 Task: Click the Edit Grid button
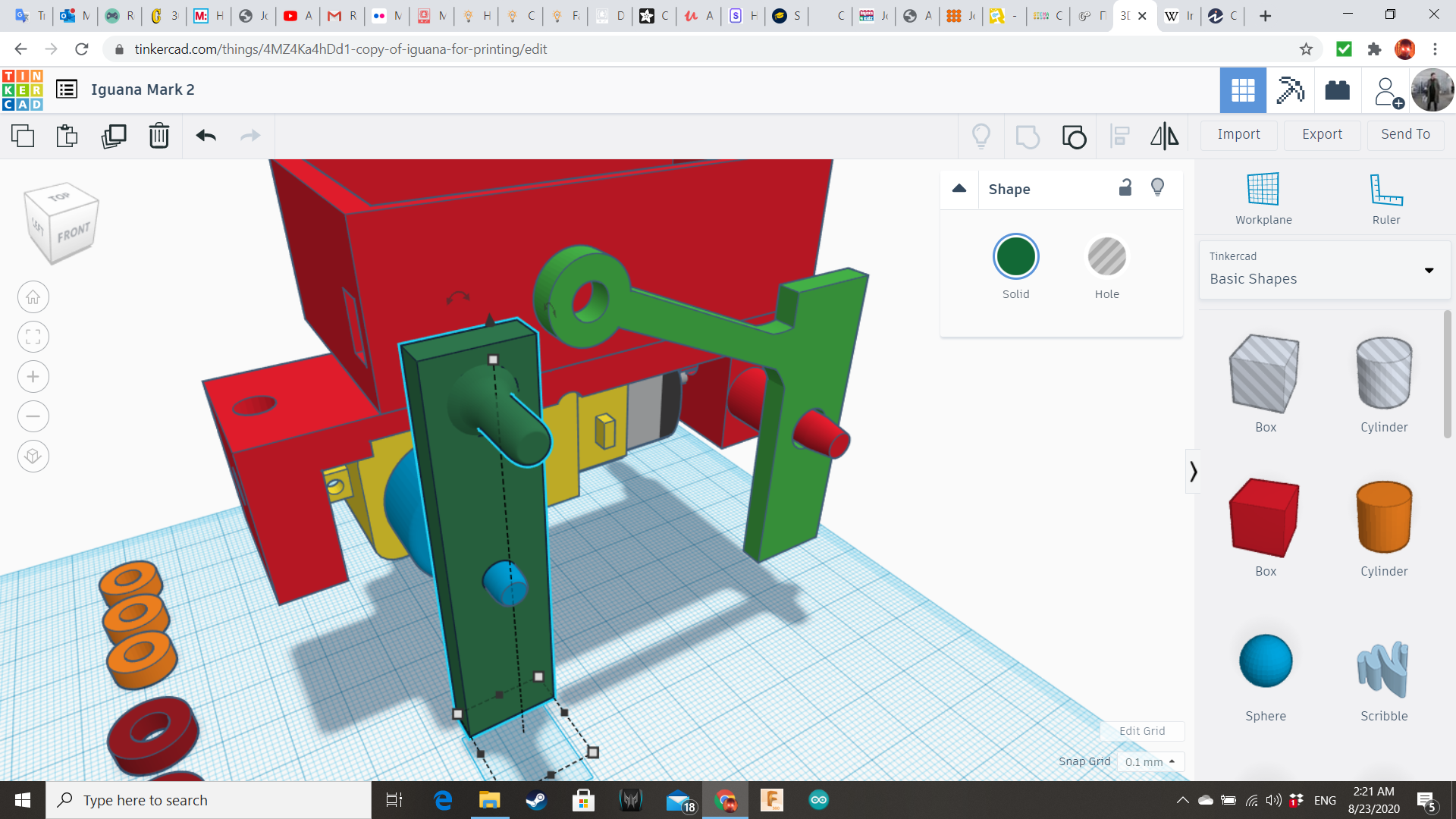tap(1141, 731)
